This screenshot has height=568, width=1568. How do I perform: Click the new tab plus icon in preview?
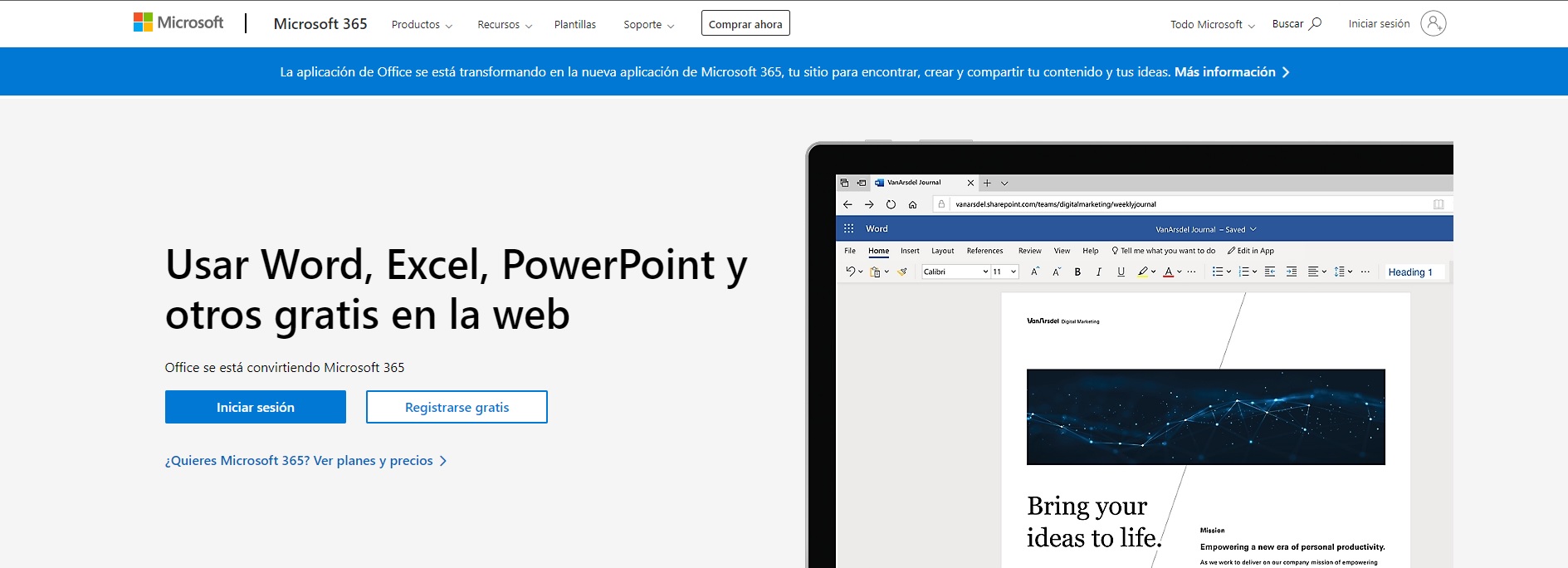coord(987,183)
